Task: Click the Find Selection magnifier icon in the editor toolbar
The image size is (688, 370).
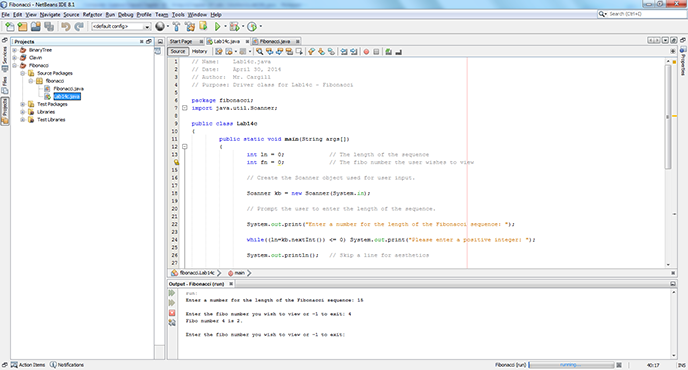Action: tap(260, 52)
